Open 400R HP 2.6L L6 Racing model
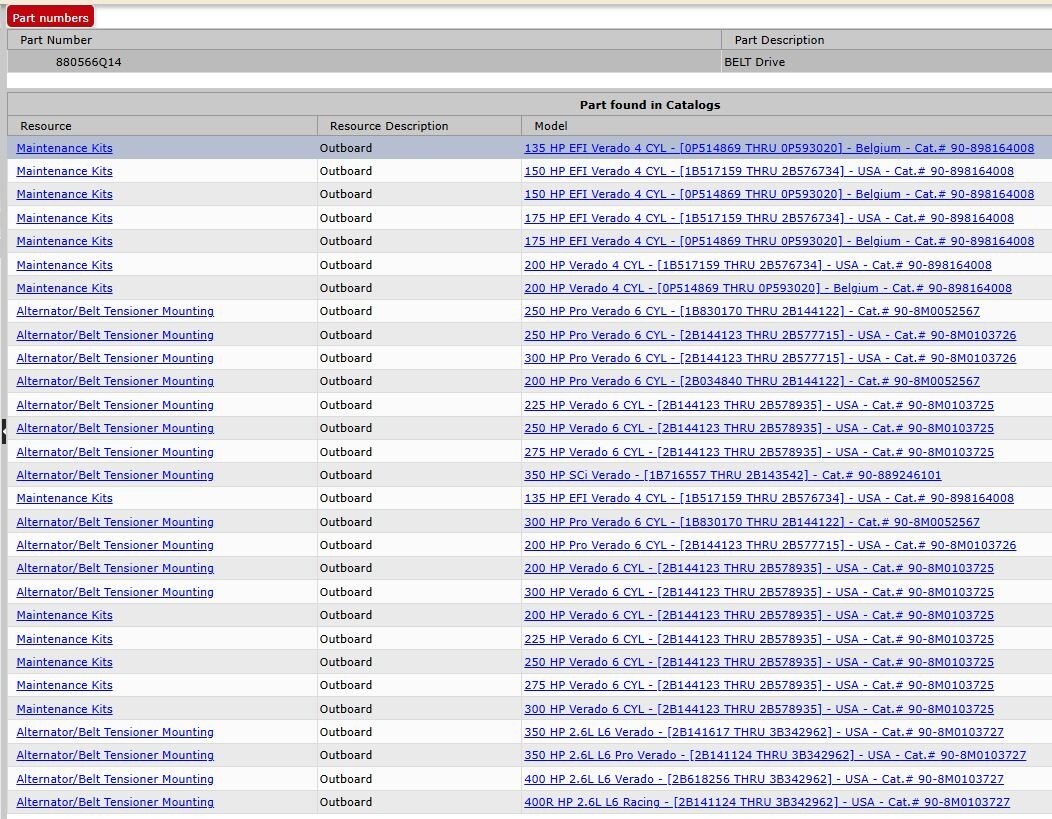The width and height of the screenshot is (1052, 819). click(767, 802)
